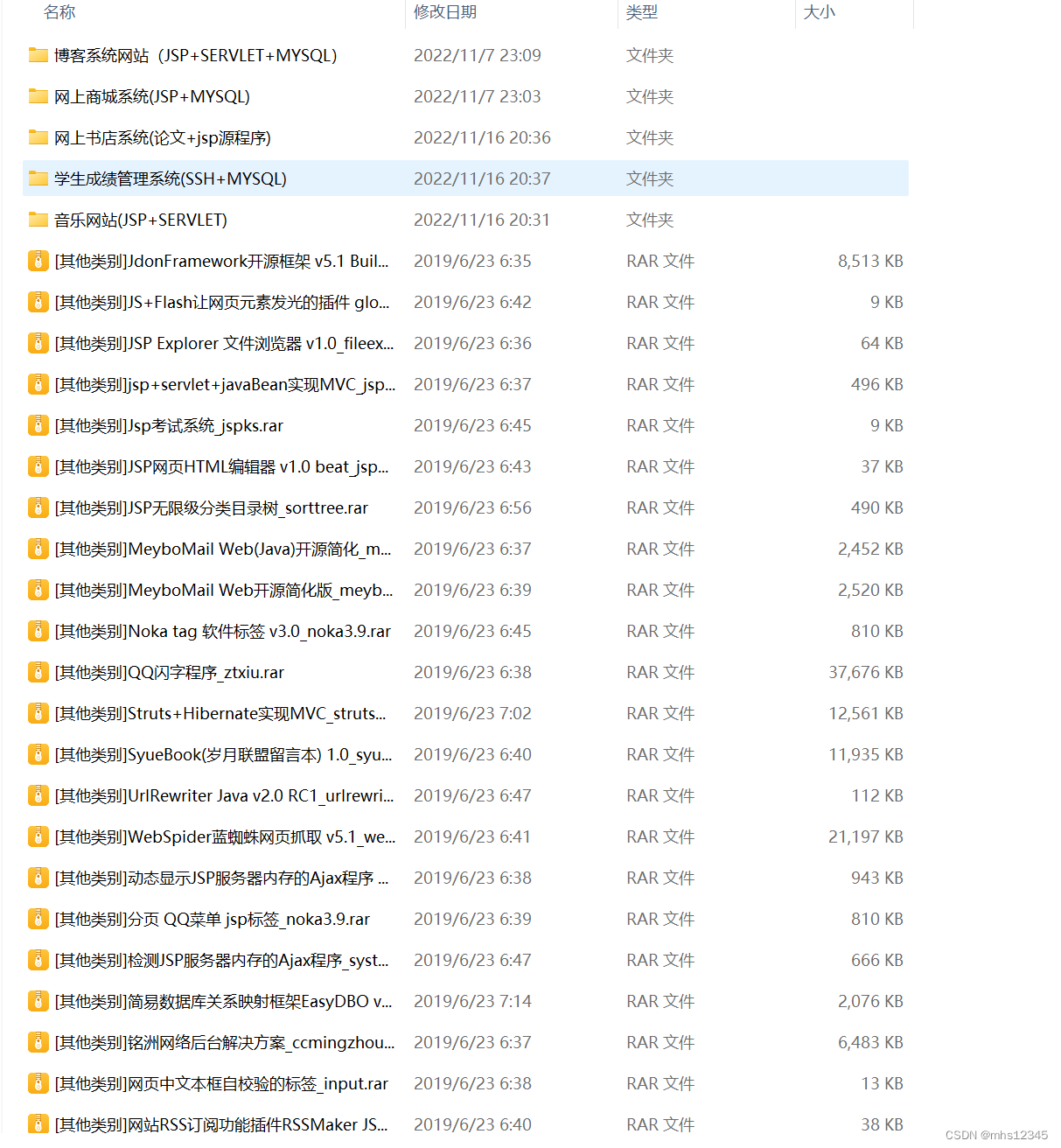The width and height of the screenshot is (1061, 1148).
Task: Sort by the 修改日期 column header
Action: tap(445, 12)
